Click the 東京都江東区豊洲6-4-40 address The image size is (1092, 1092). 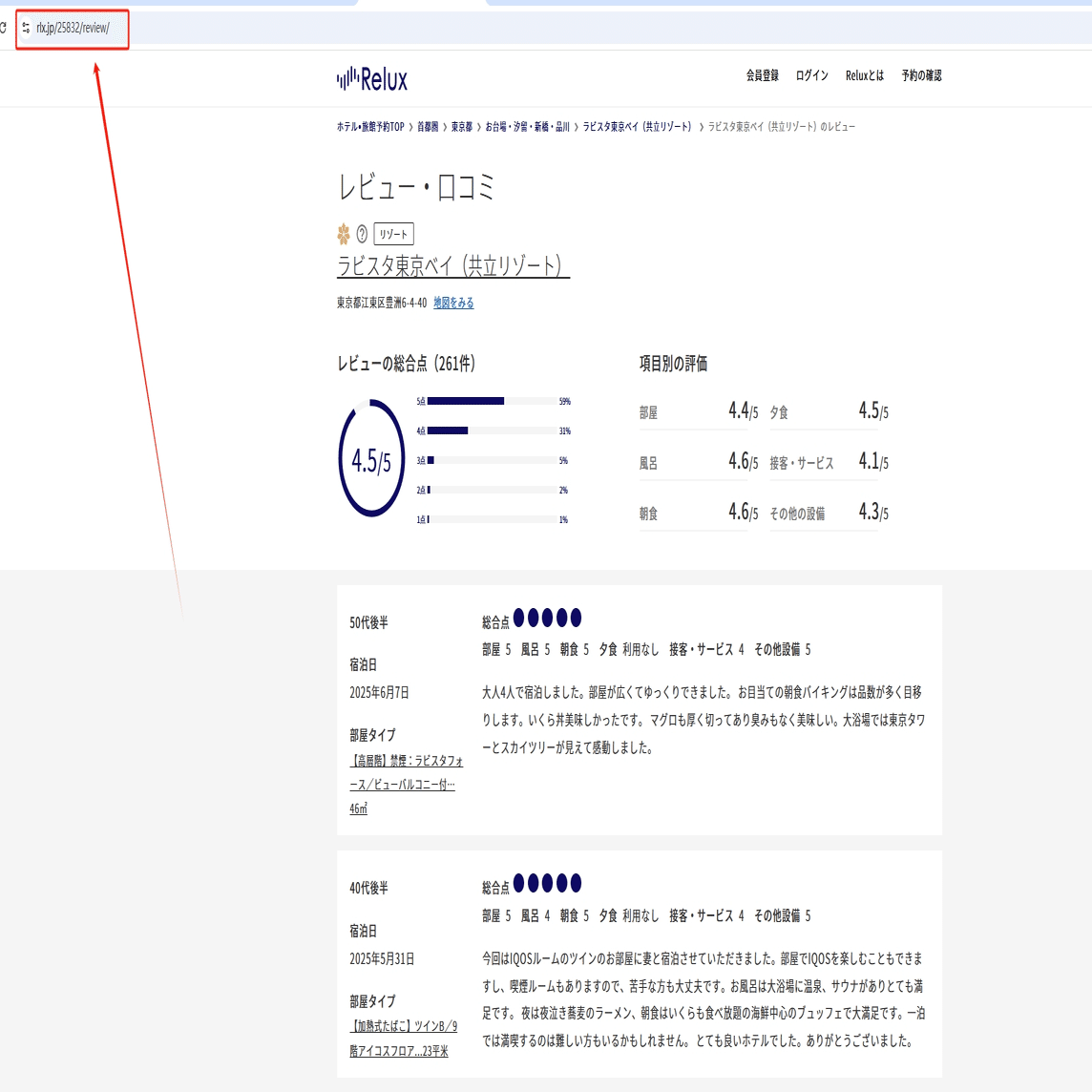(x=382, y=303)
